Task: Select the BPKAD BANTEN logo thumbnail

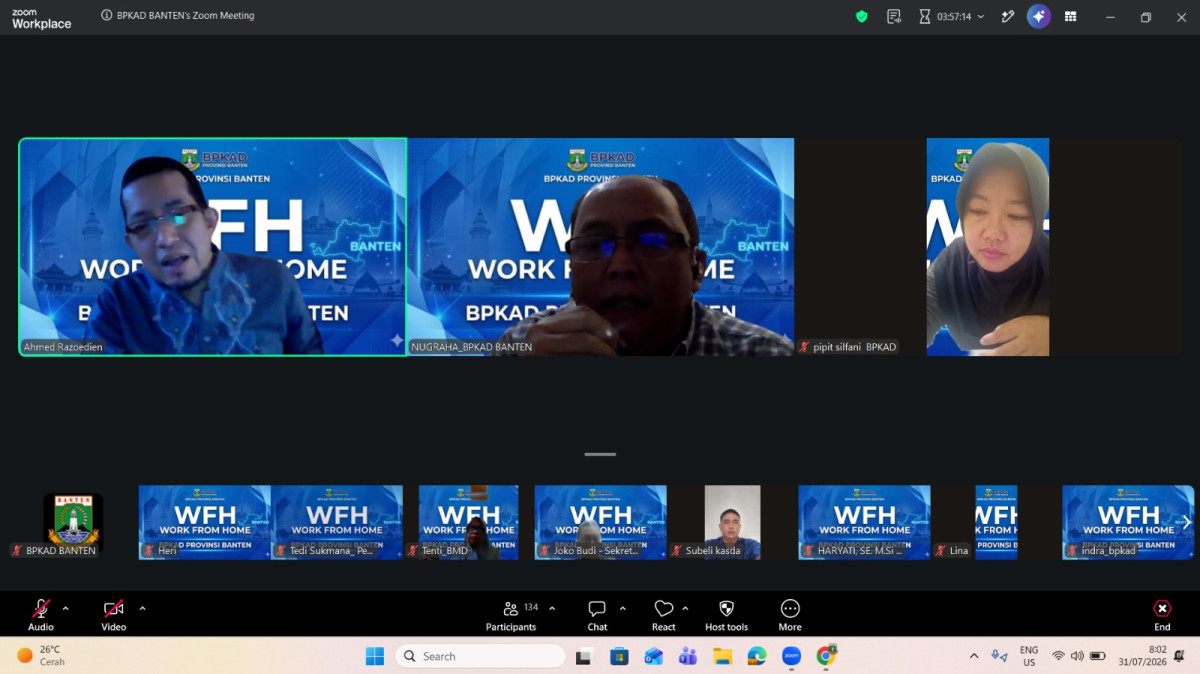Action: pyautogui.click(x=73, y=522)
